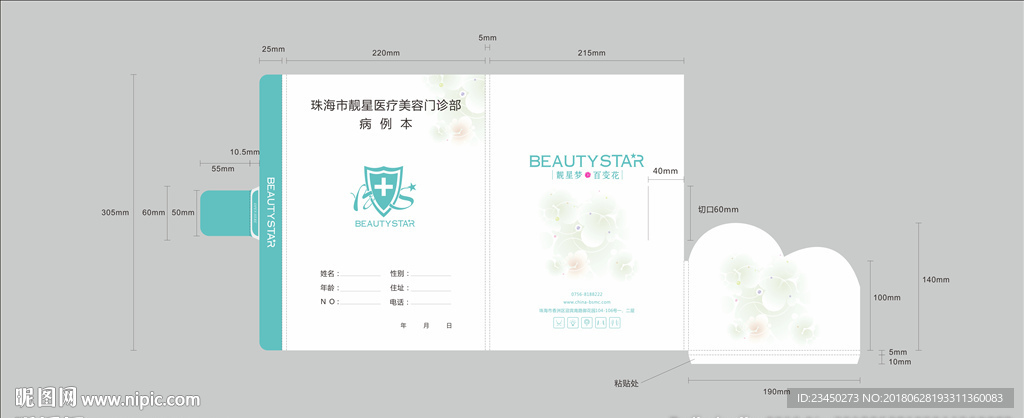Click the 220mm dimension label
Image resolution: width=1024 pixels, height=418 pixels.
point(386,53)
